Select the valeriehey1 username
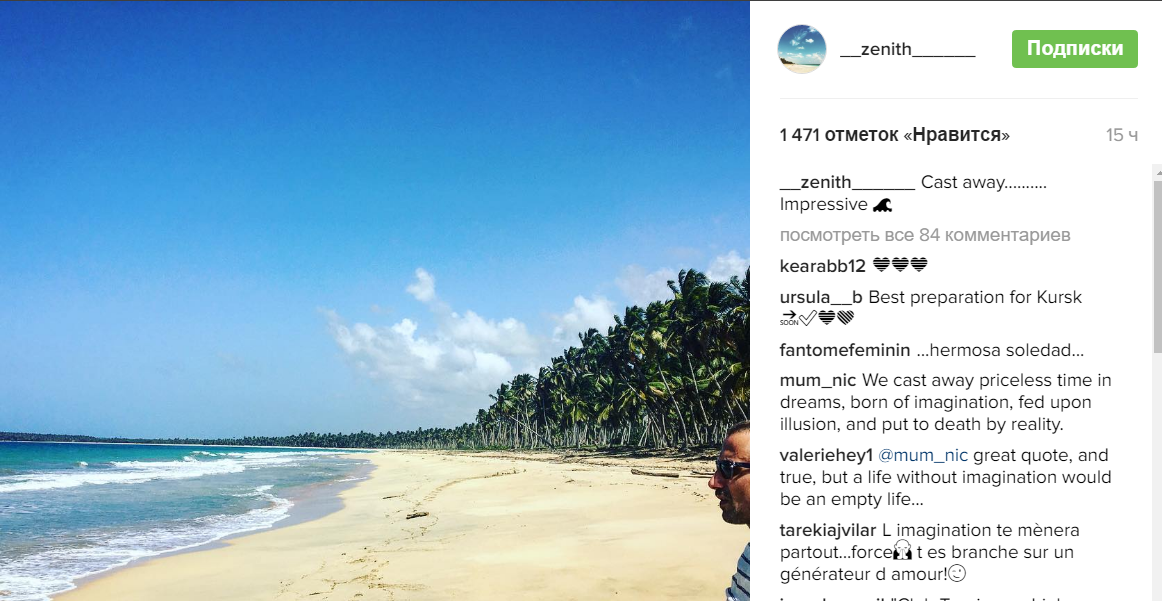This screenshot has width=1162, height=601. click(x=826, y=455)
